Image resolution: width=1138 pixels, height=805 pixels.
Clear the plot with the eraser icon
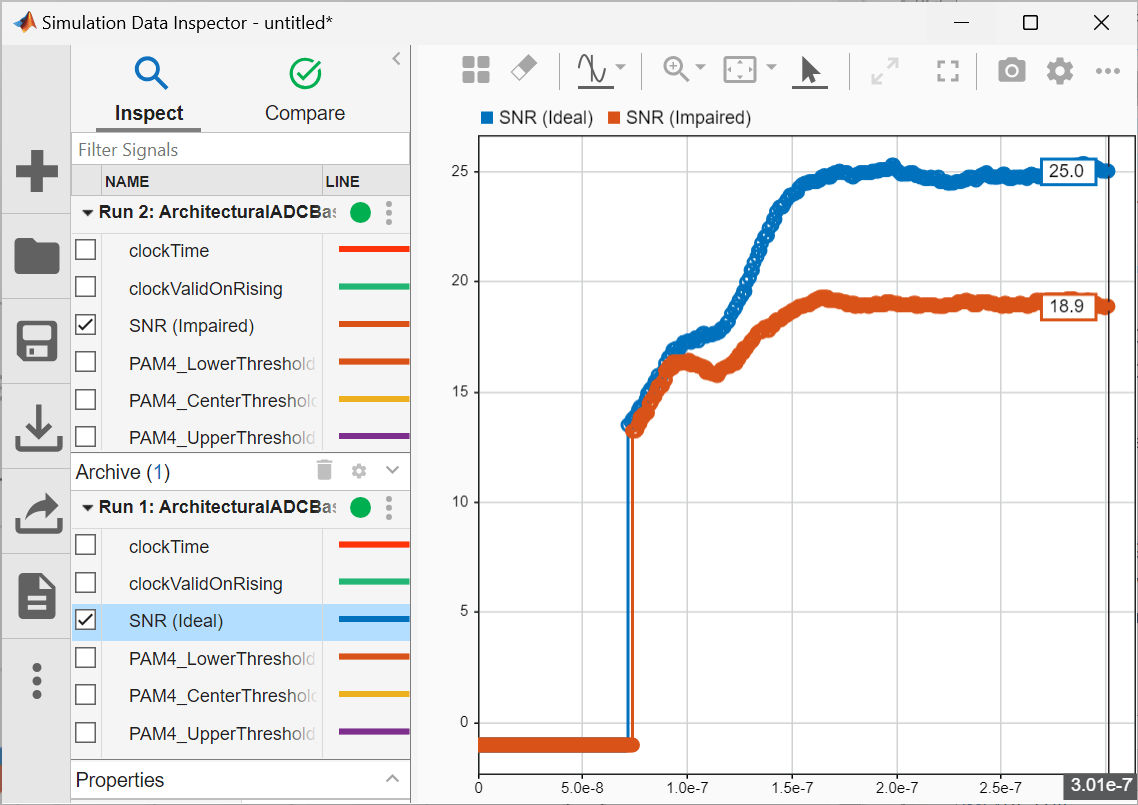[524, 69]
